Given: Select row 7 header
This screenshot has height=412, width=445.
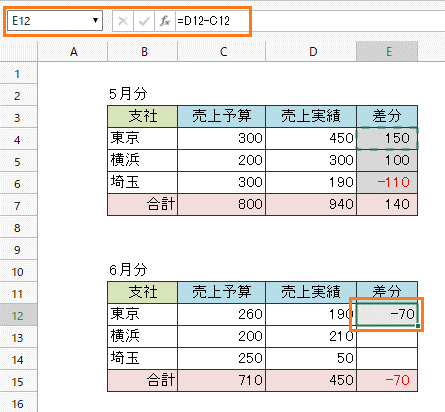Looking at the screenshot, I should 18,206.
